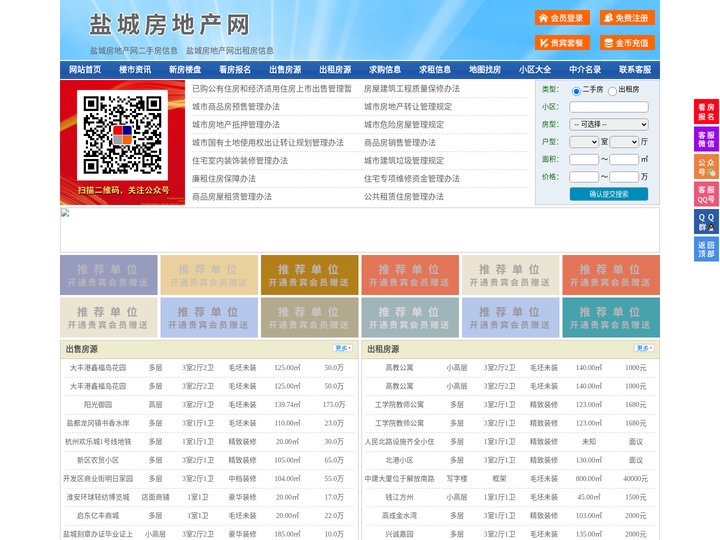Click the broken banner image icon
The width and height of the screenshot is (720, 540).
[x=65, y=213]
